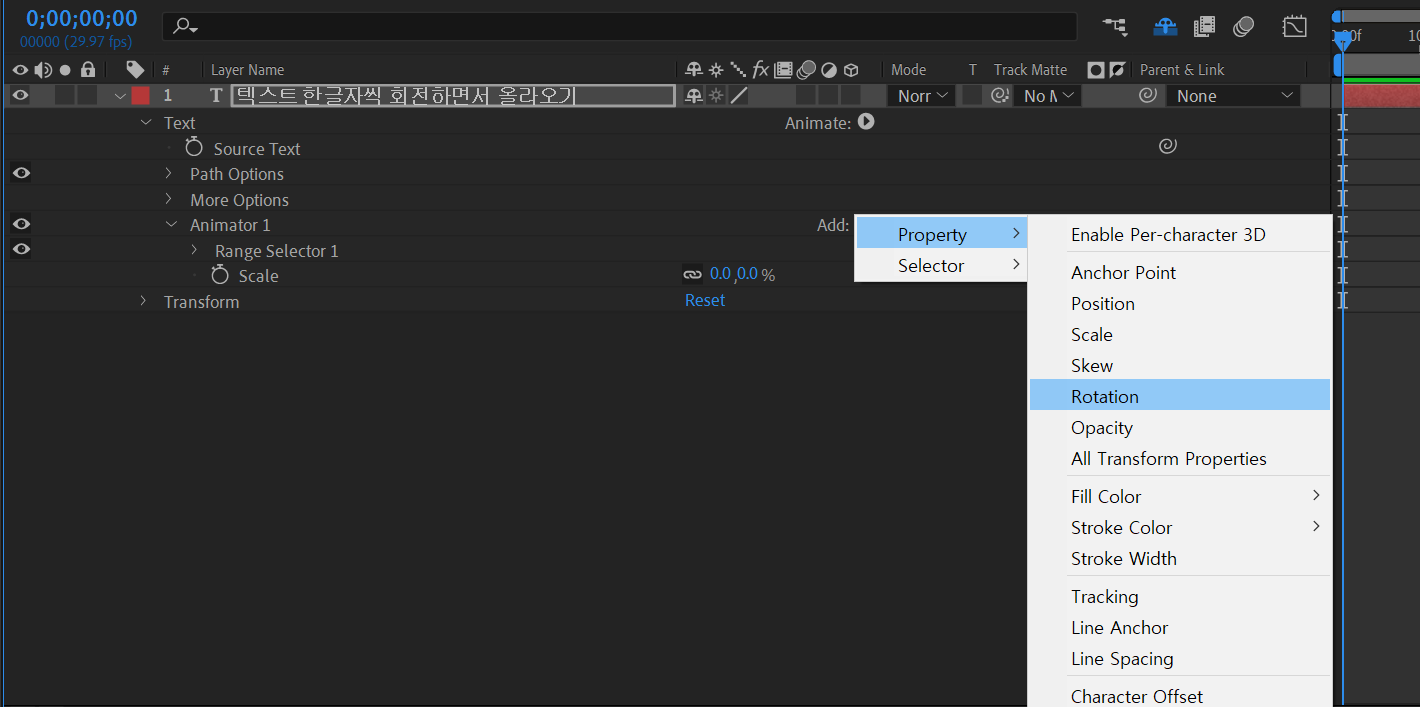
Task: Expand Range Selector 1
Action: [194, 250]
